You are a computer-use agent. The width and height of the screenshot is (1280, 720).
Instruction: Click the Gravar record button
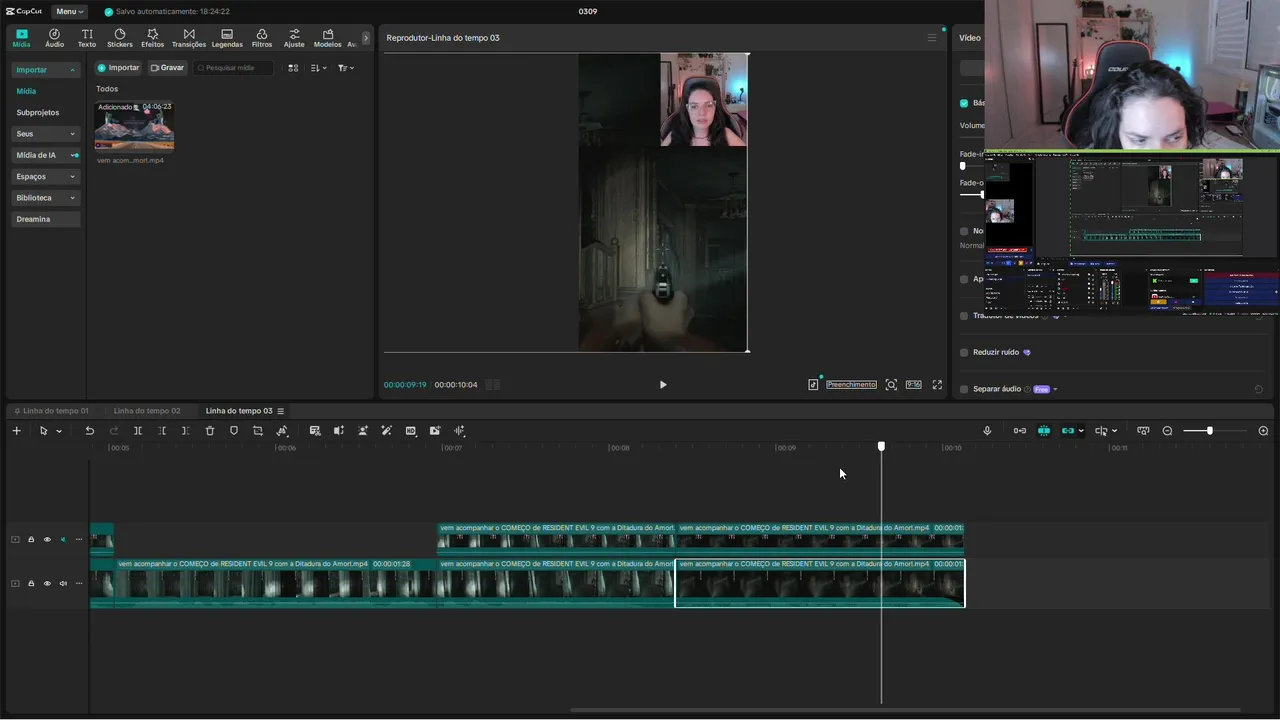tap(168, 68)
